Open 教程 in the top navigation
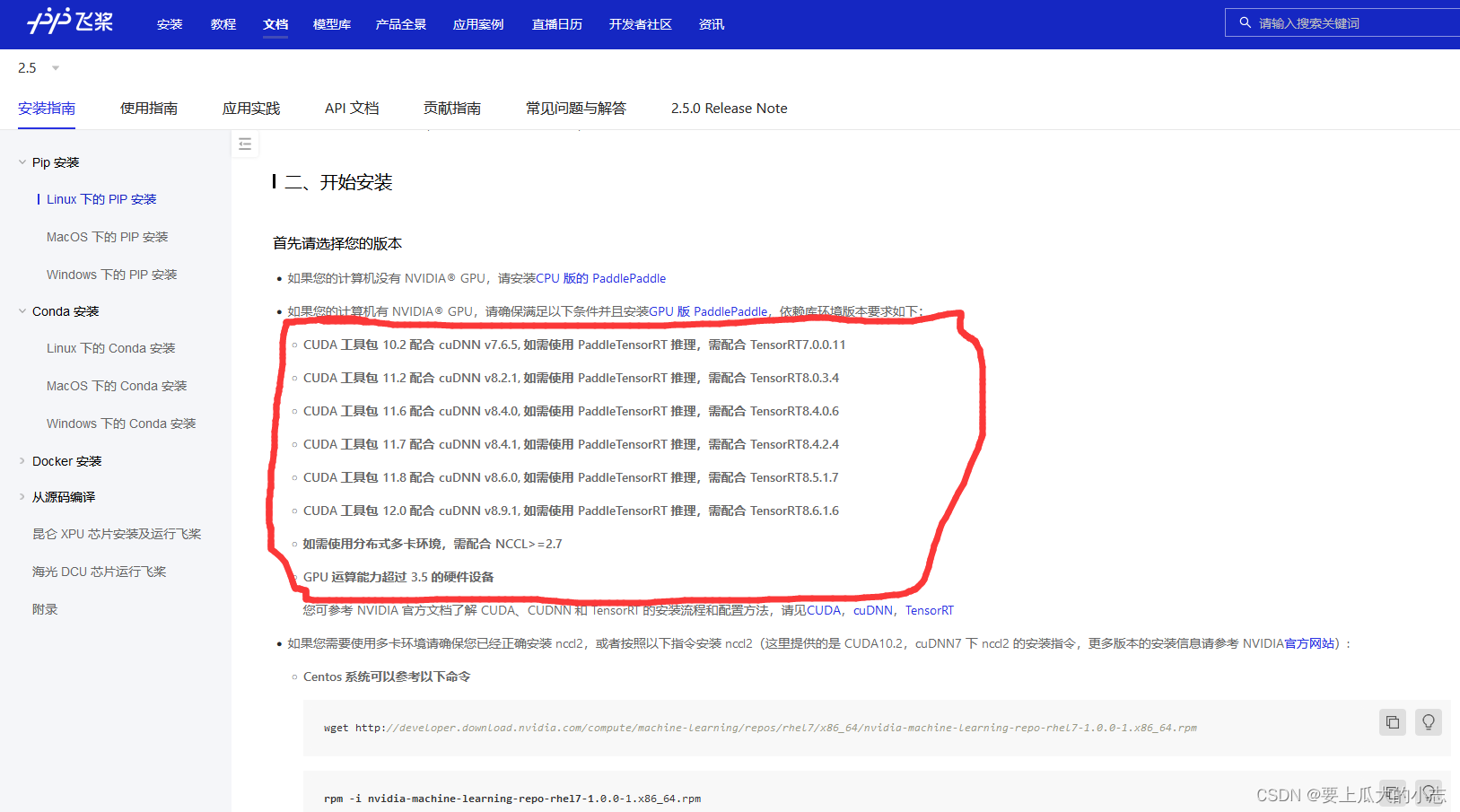 (223, 24)
